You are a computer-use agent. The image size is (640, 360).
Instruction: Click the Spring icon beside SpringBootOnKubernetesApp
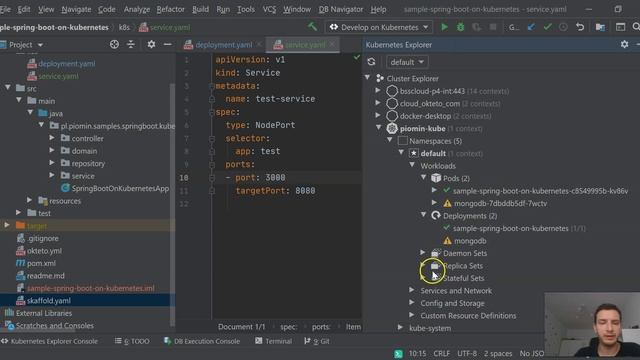coord(65,188)
